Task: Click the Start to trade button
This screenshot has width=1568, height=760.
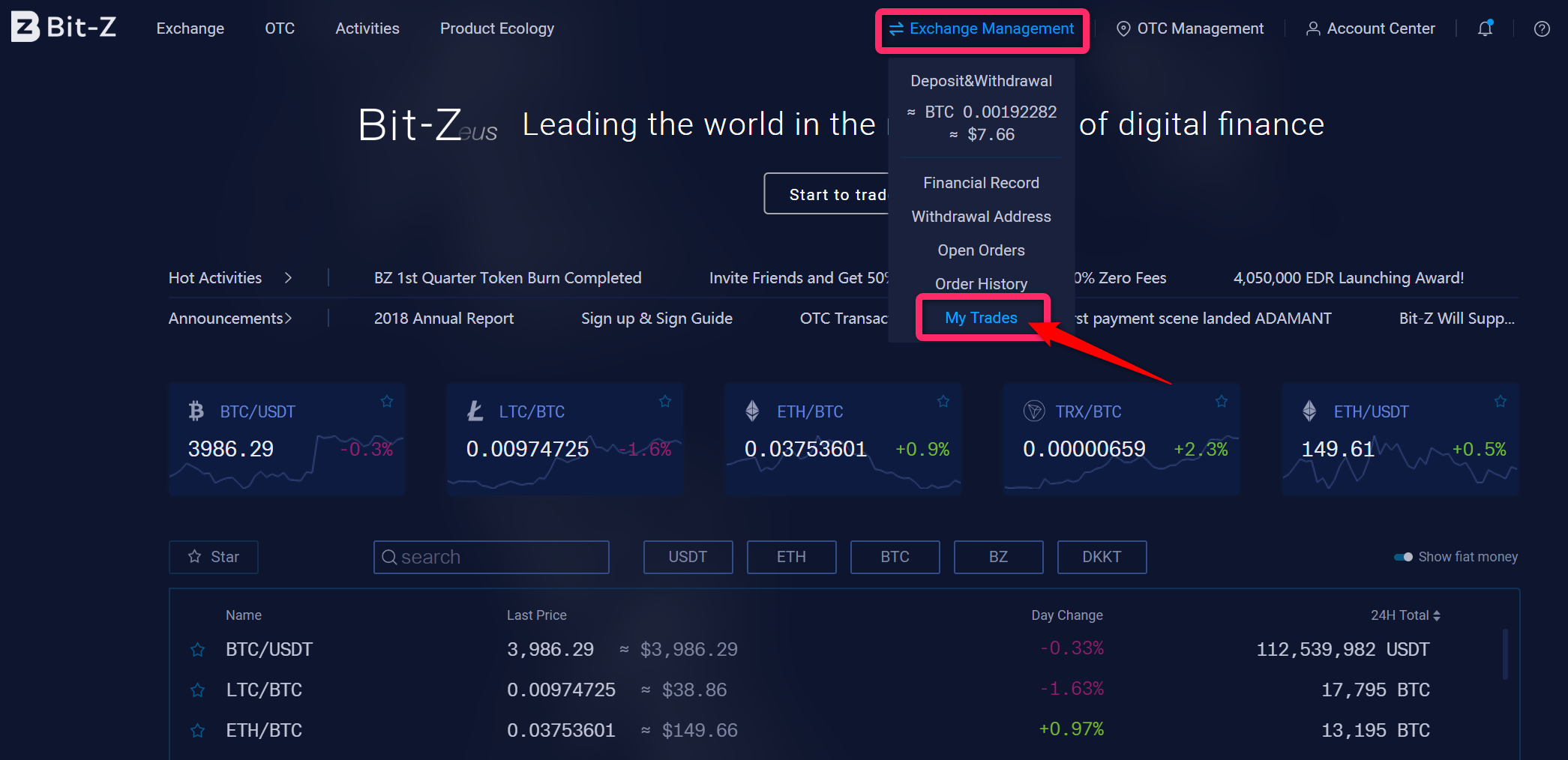Action: tap(826, 194)
